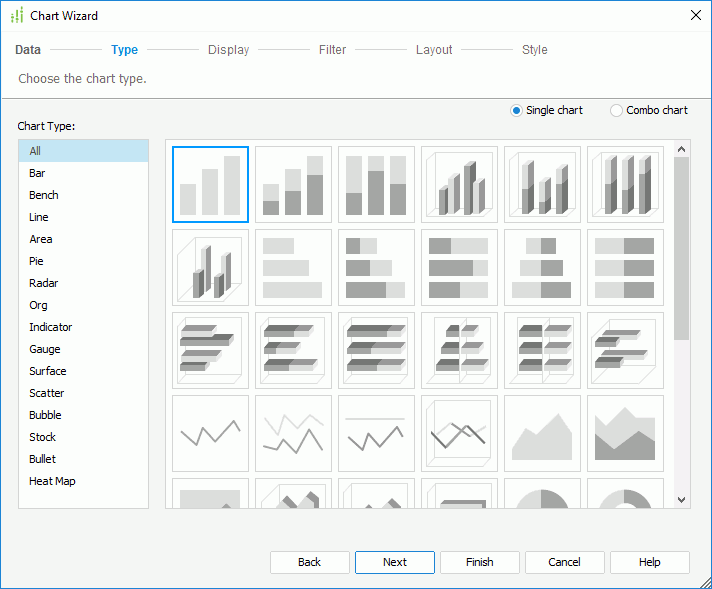Select Gauge in the Chart Type list
The width and height of the screenshot is (712, 589).
(45, 349)
